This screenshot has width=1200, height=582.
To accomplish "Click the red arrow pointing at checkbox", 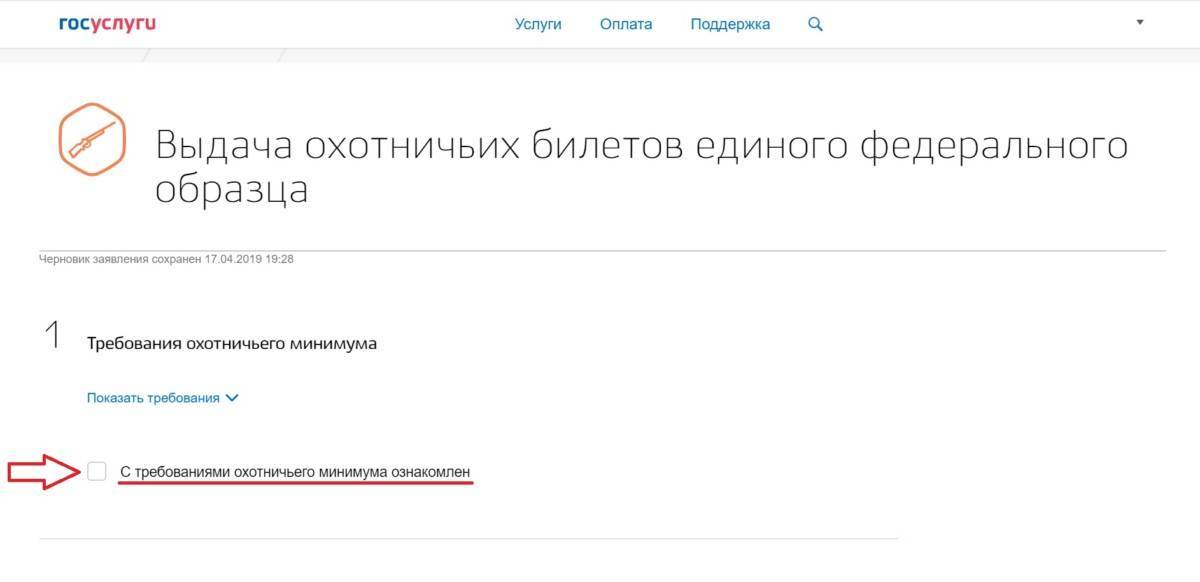I will pos(43,473).
